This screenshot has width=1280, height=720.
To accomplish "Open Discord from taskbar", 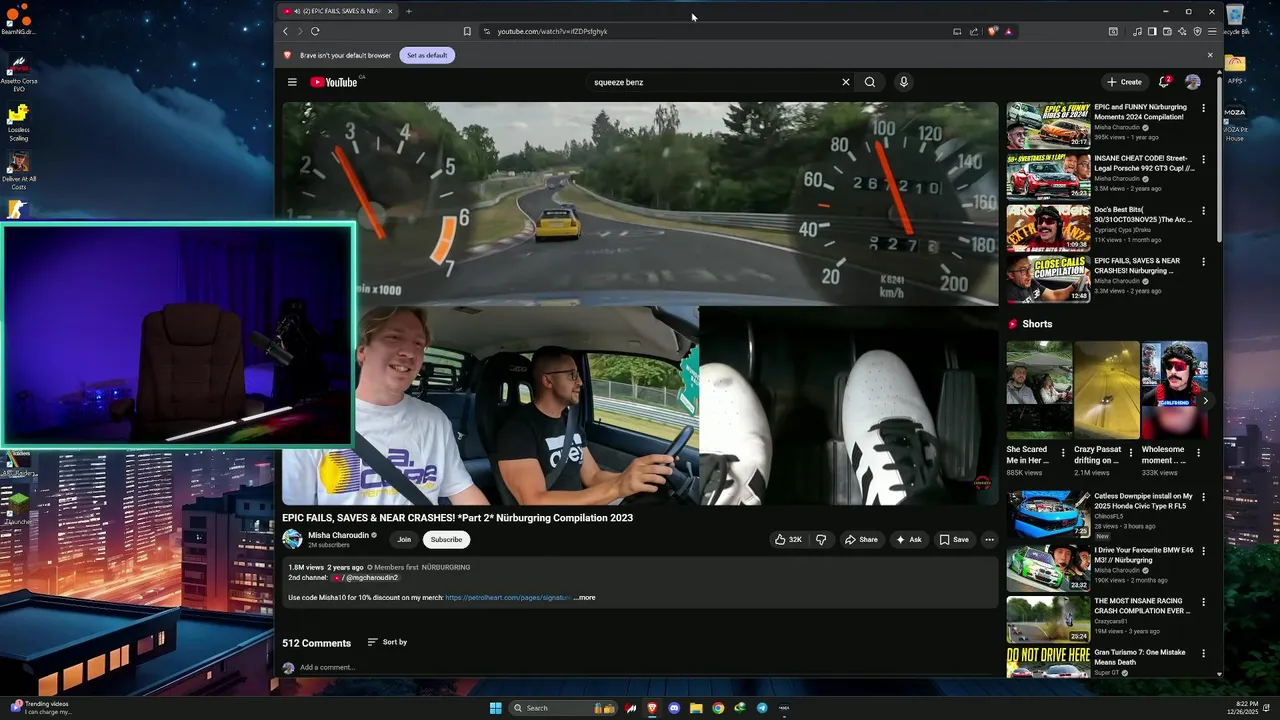I will click(674, 708).
